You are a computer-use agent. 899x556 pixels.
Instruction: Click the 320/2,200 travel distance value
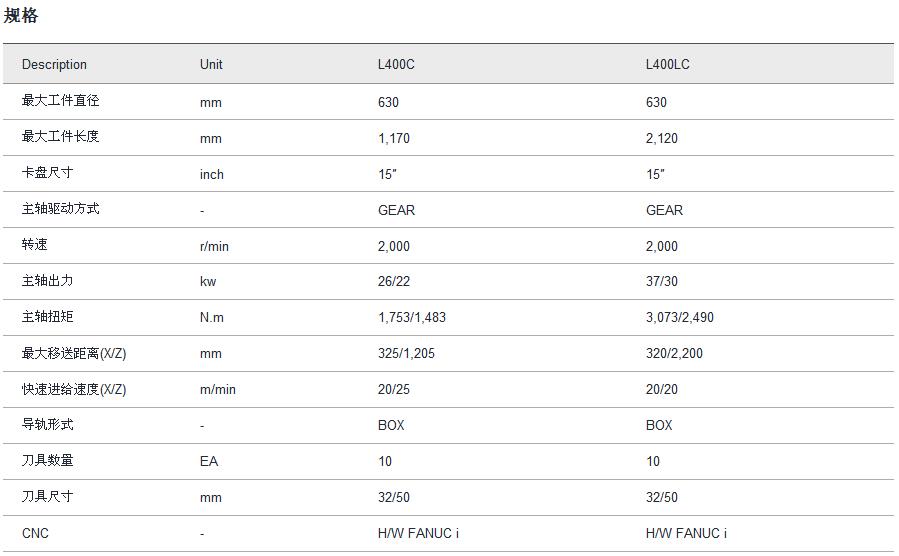tap(675, 354)
